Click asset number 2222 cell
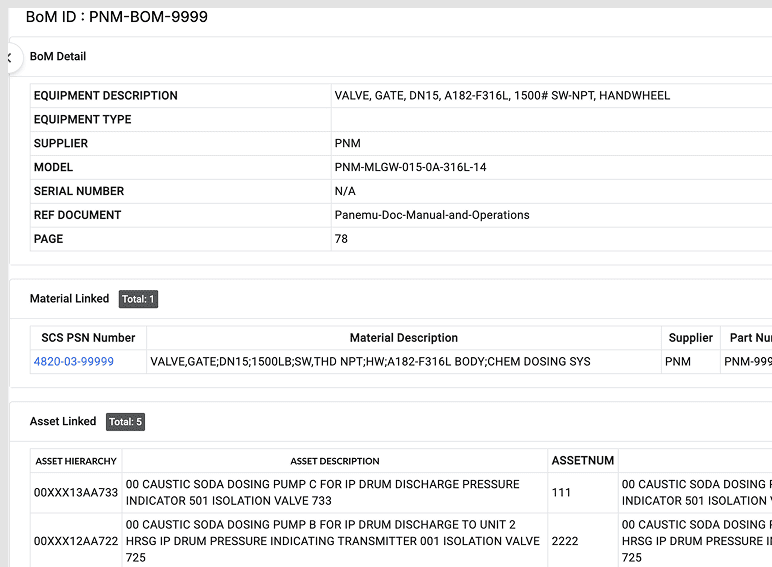The width and height of the screenshot is (772, 567). [x=565, y=541]
